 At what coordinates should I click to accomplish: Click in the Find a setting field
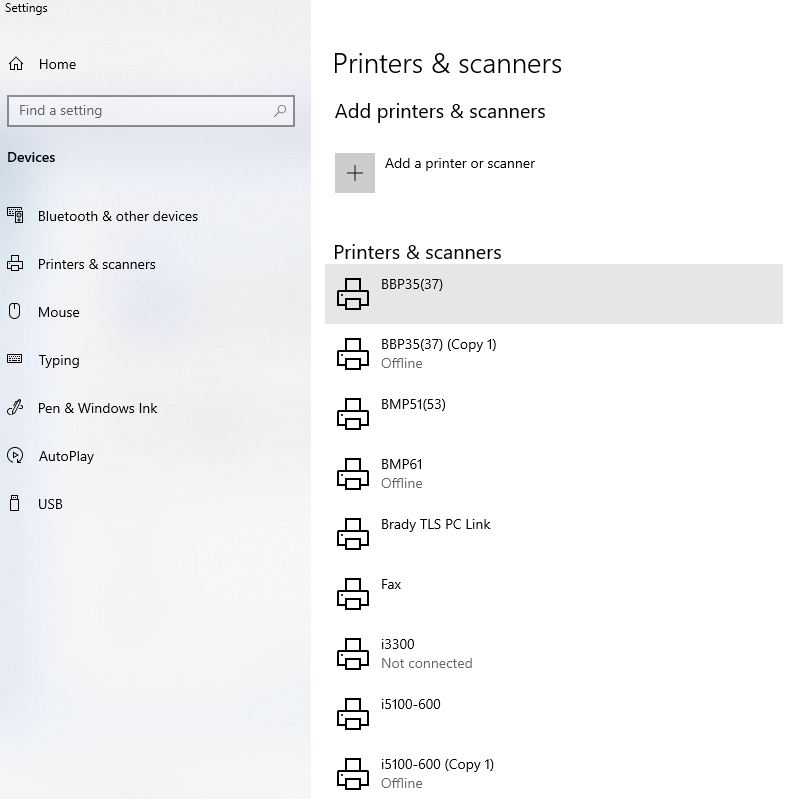click(151, 111)
